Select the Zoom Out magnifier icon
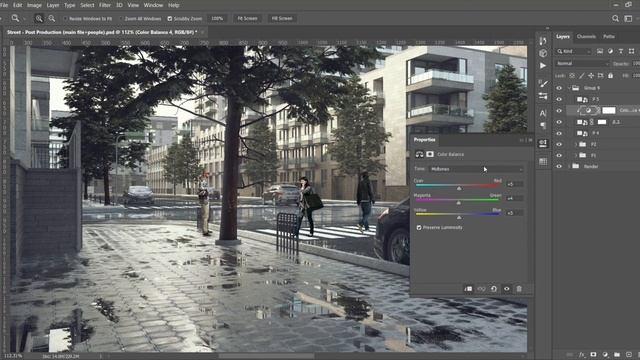 (52, 18)
